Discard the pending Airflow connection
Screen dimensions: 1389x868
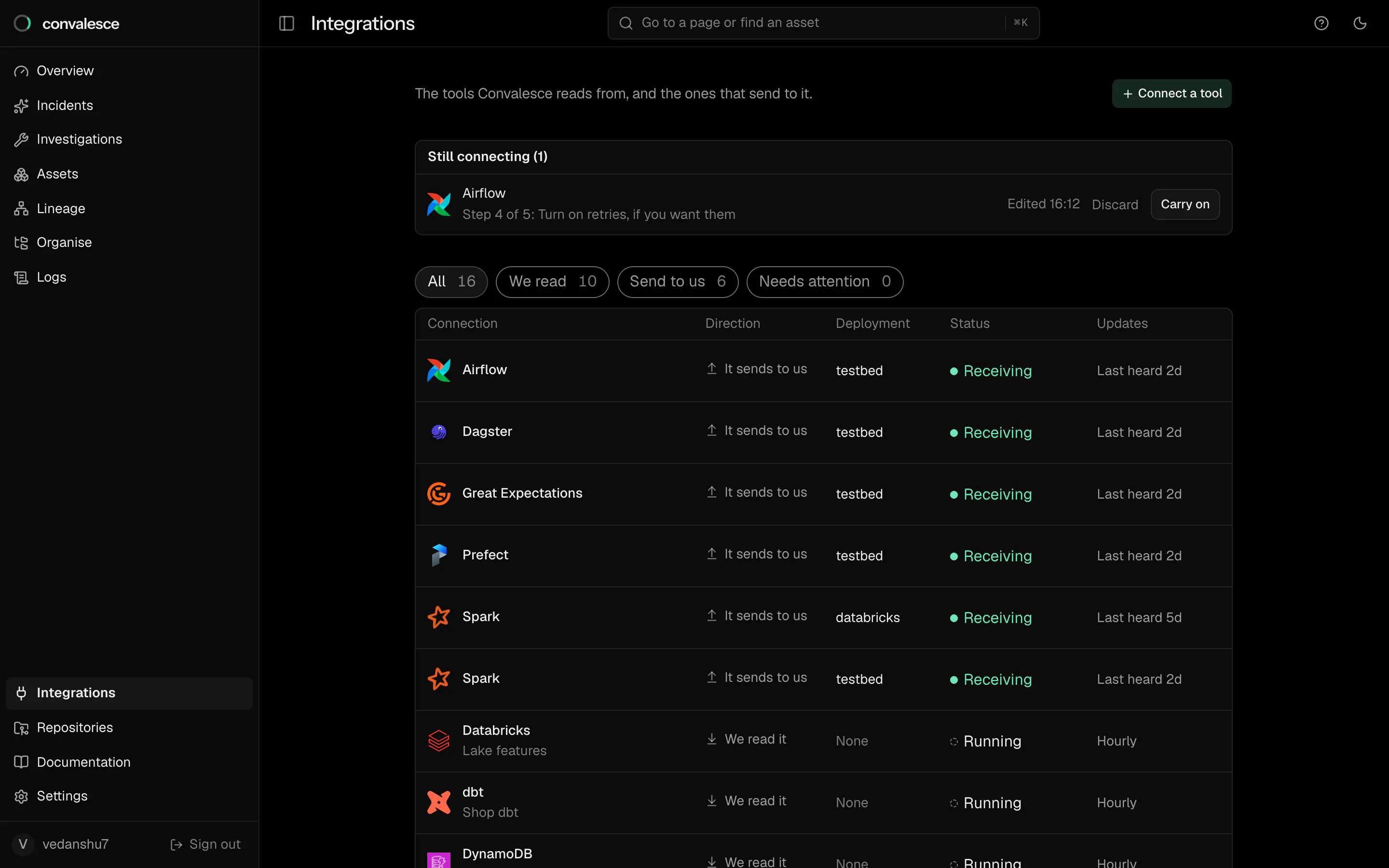[1115, 205]
